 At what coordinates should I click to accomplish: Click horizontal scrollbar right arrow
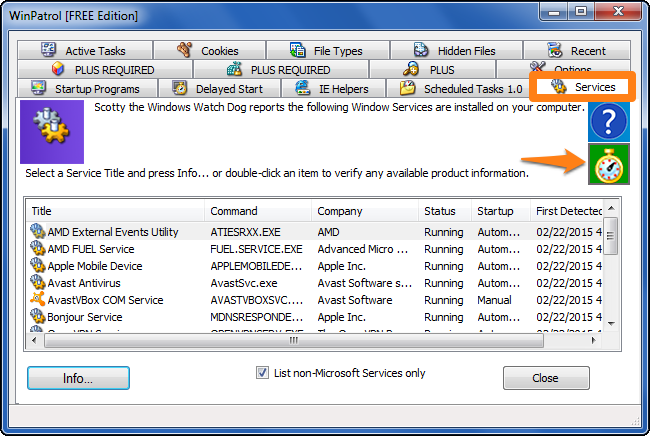594,341
